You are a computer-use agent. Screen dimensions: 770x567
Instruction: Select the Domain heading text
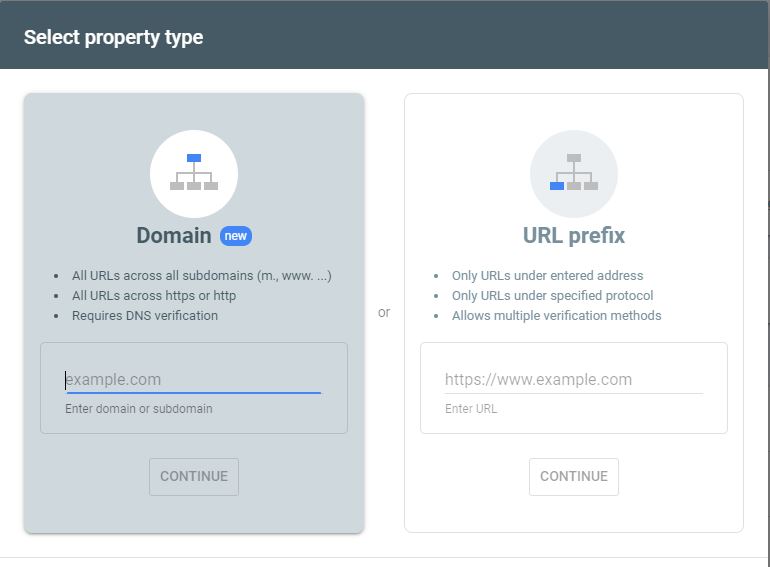pyautogui.click(x=174, y=236)
